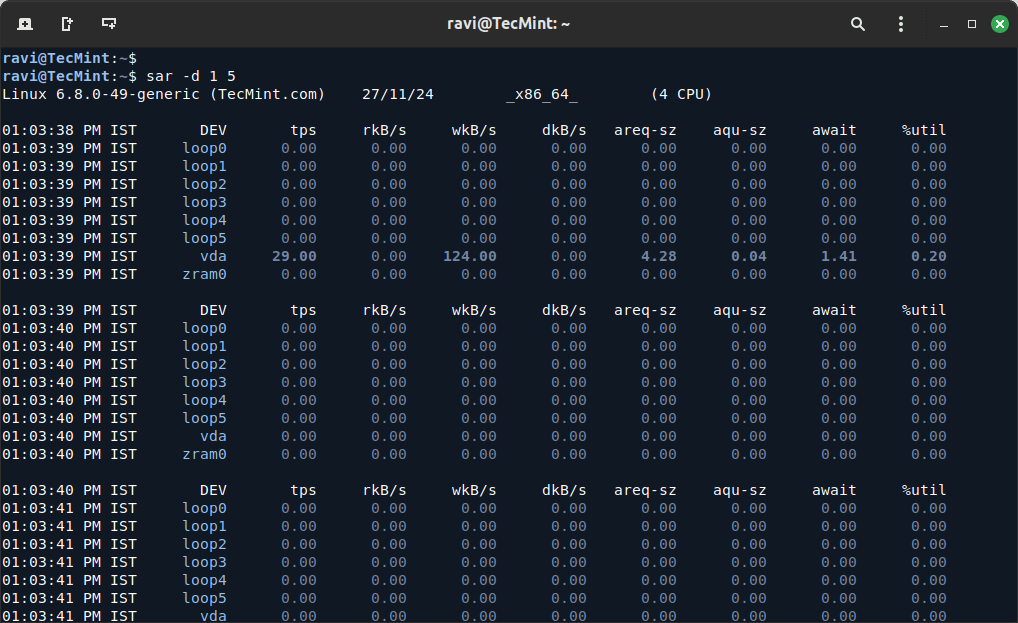Click the second split-terminal icon in header
1018x623 pixels.
66,23
